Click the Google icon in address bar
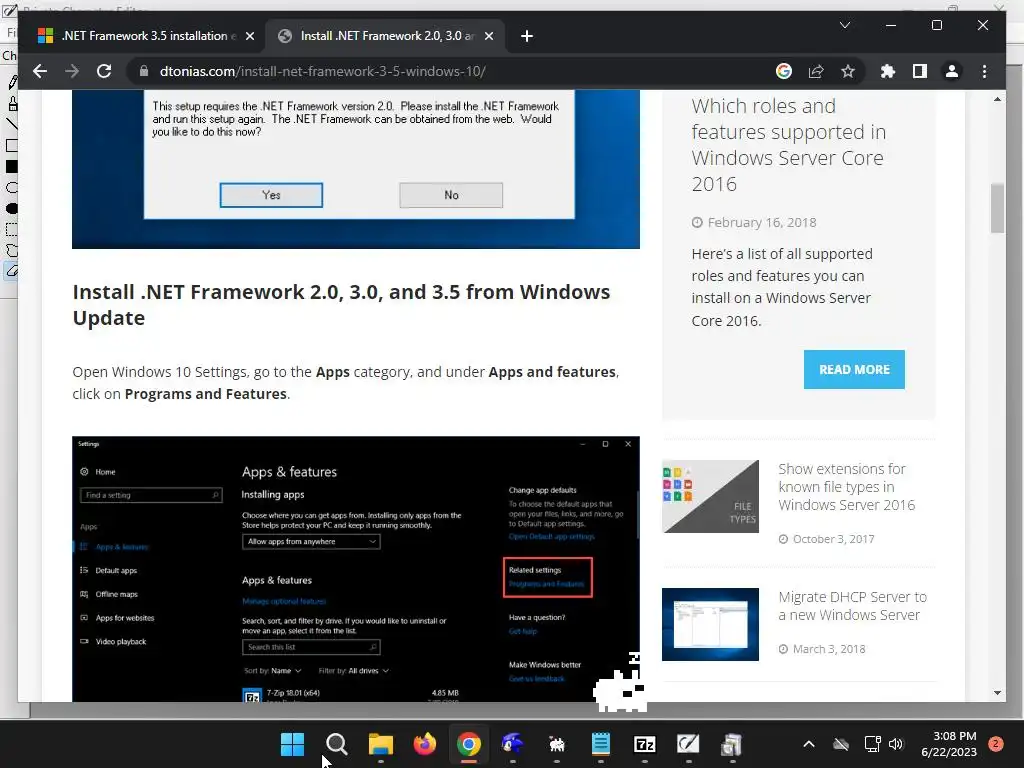 click(784, 71)
